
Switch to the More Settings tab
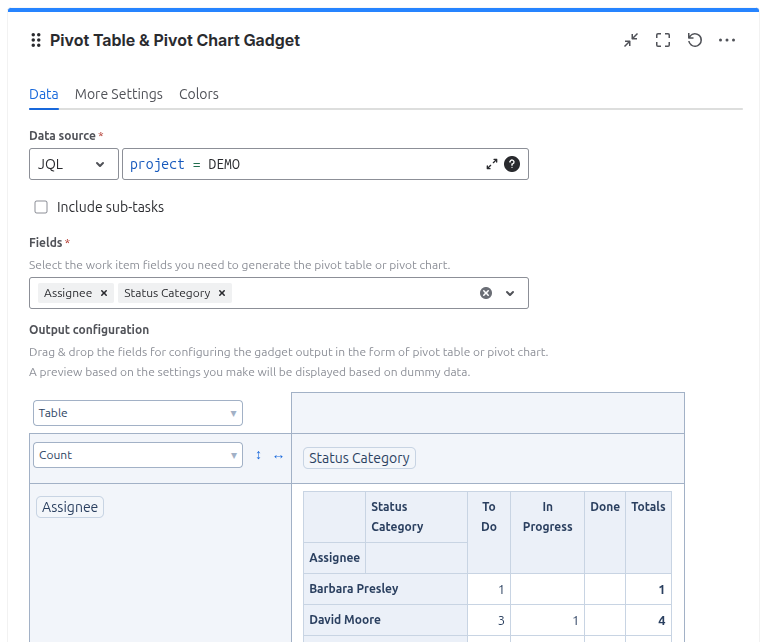(119, 94)
